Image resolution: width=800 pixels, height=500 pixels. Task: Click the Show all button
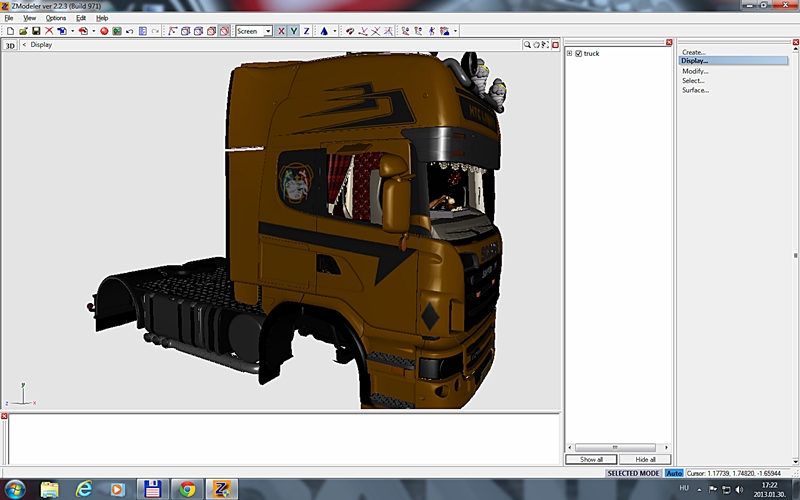[591, 459]
